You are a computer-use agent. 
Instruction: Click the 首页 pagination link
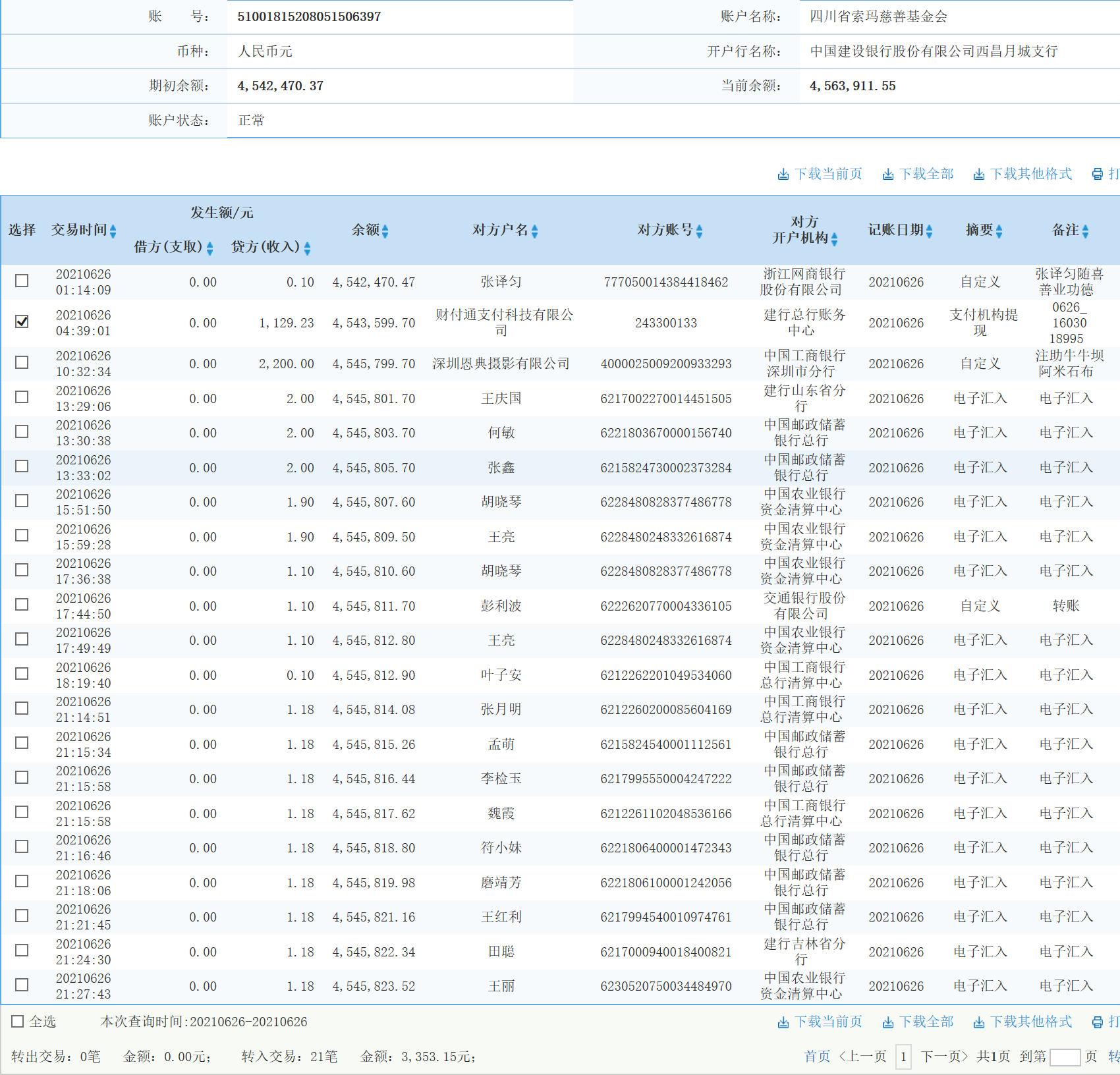tap(817, 1057)
